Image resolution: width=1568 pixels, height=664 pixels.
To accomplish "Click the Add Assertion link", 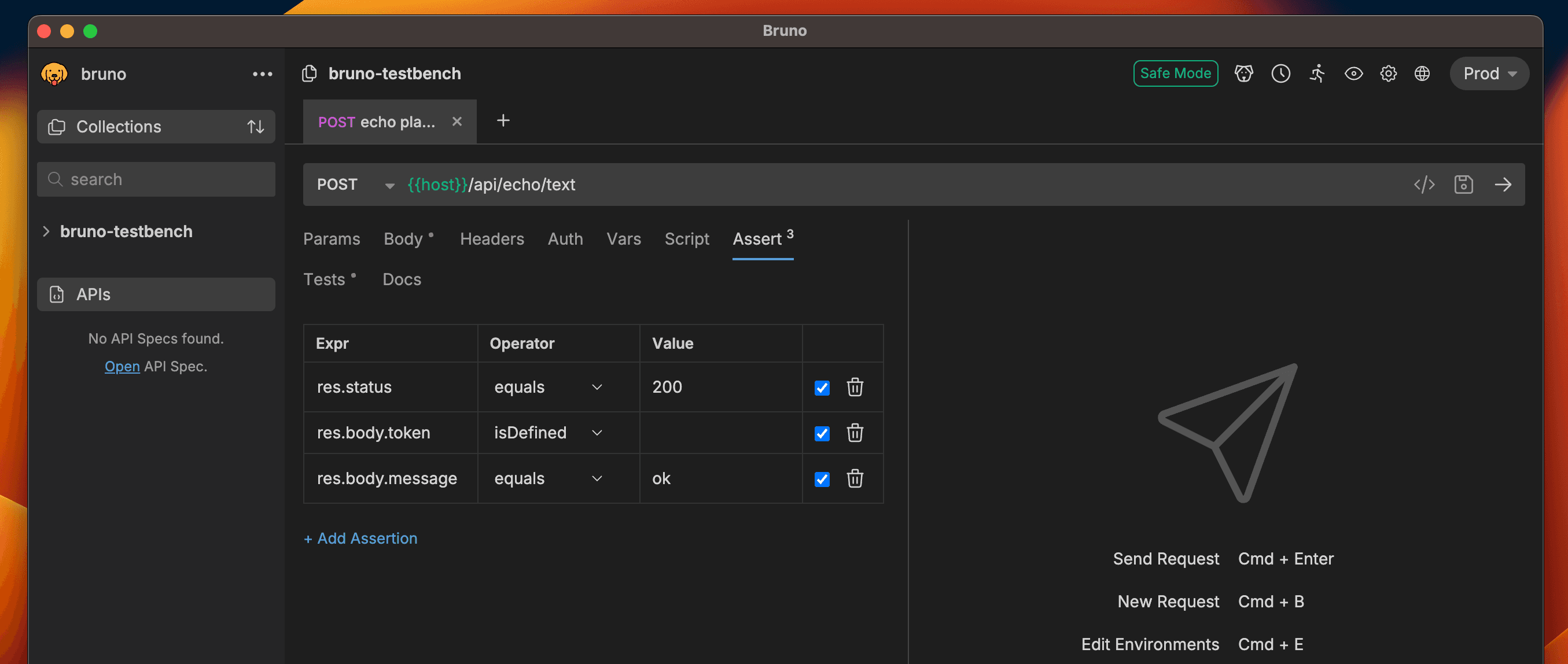I will pyautogui.click(x=360, y=538).
